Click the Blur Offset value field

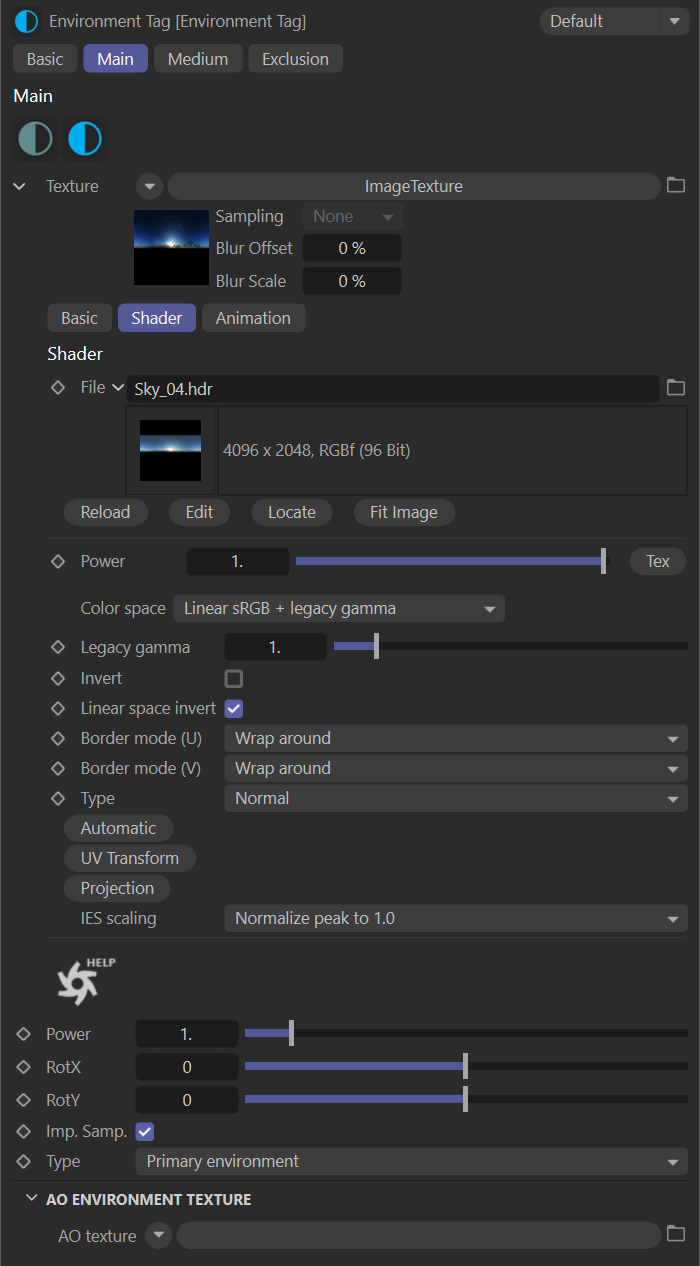coord(351,248)
